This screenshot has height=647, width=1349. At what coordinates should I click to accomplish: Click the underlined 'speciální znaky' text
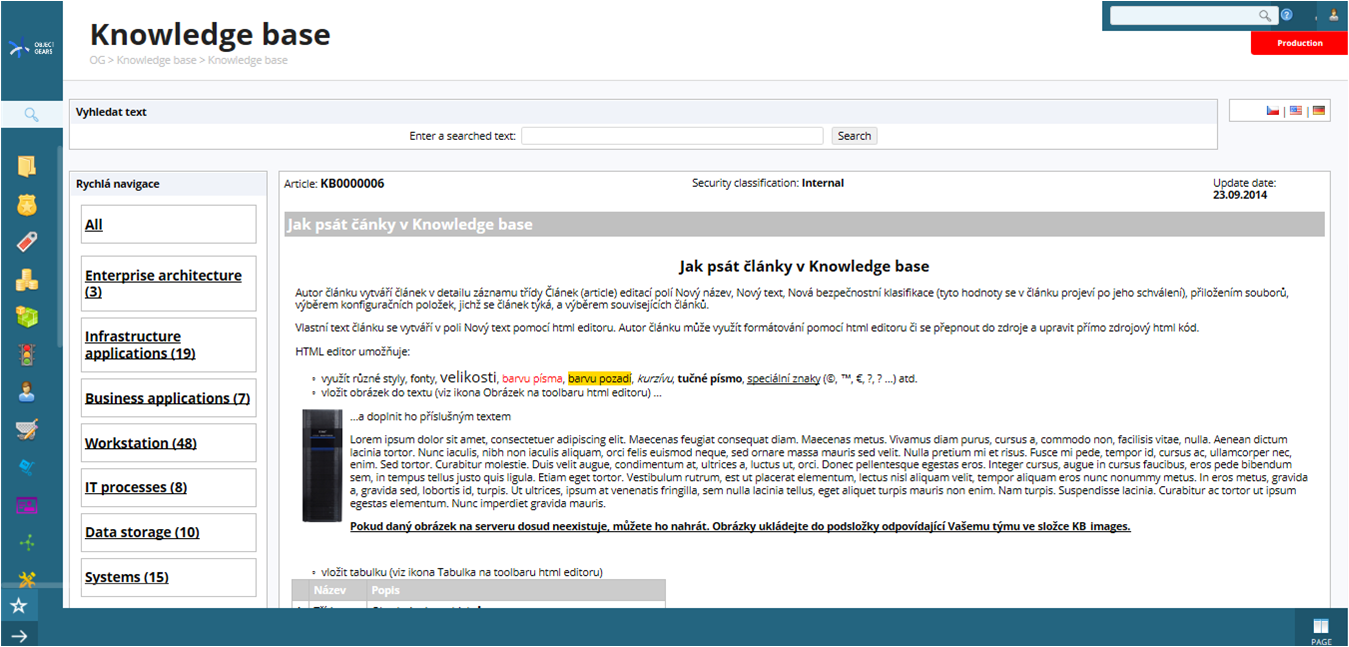(782, 379)
